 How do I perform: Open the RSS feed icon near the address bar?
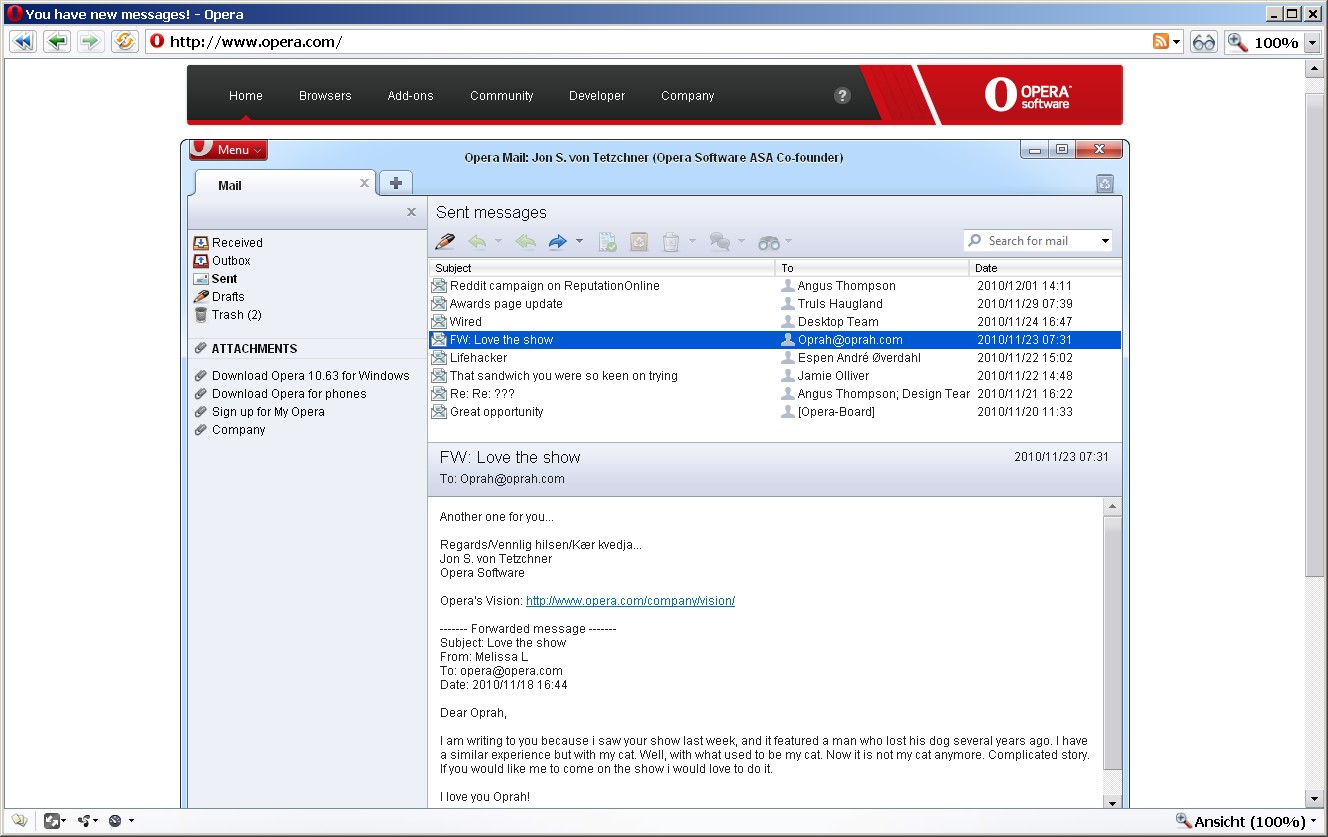pyautogui.click(x=1159, y=41)
